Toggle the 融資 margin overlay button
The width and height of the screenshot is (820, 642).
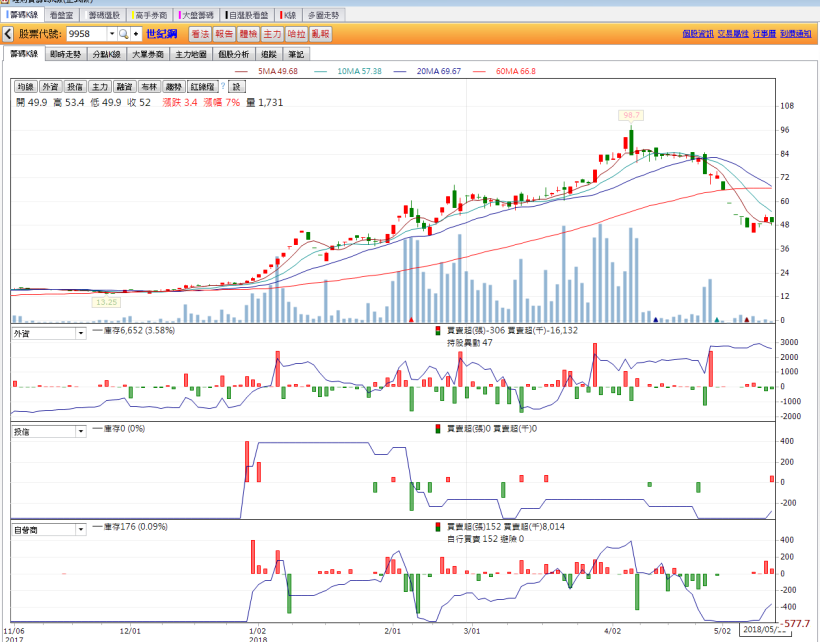click(x=124, y=87)
